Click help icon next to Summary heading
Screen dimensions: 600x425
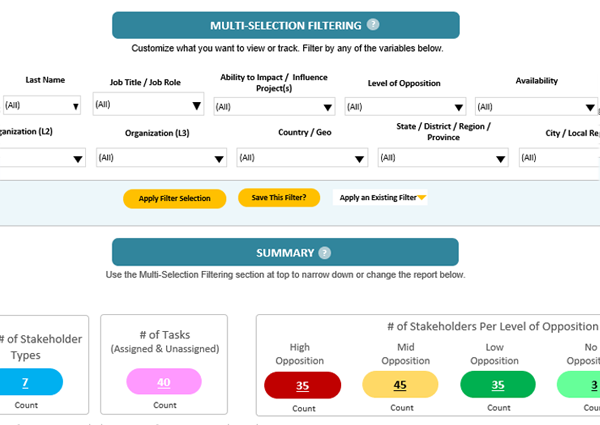pos(324,253)
